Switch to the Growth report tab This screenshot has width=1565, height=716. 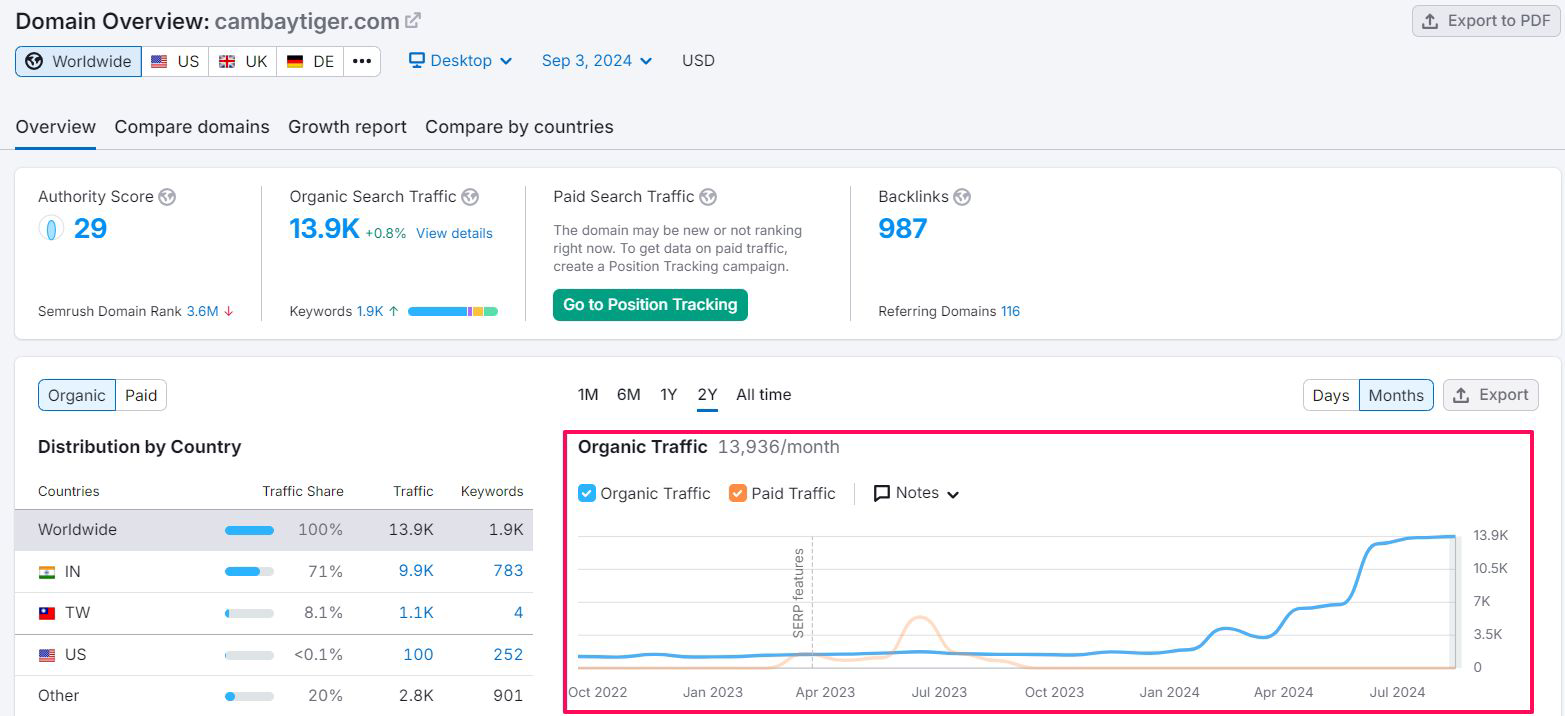coord(347,127)
